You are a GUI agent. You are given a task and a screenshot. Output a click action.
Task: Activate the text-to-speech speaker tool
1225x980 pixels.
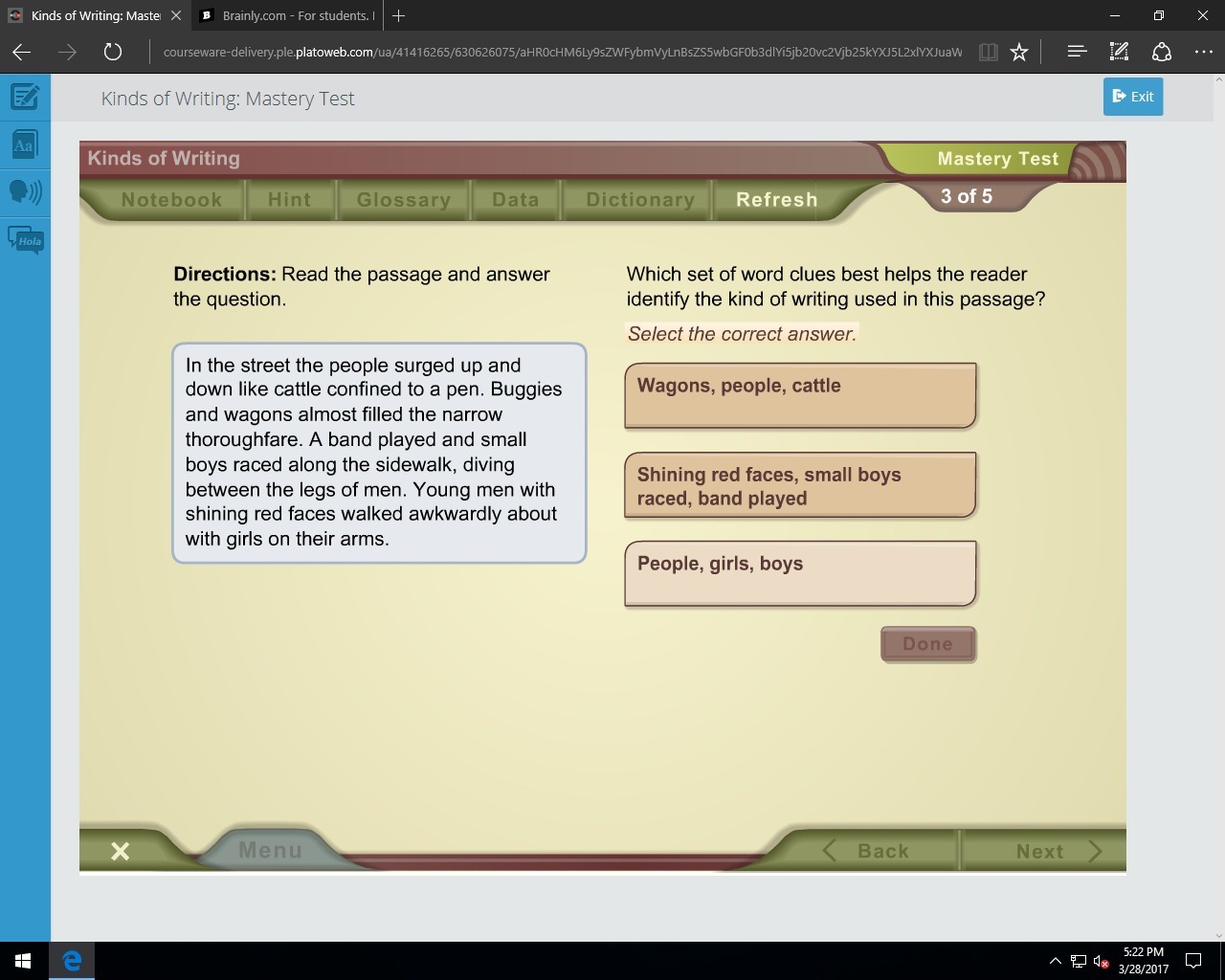25,191
